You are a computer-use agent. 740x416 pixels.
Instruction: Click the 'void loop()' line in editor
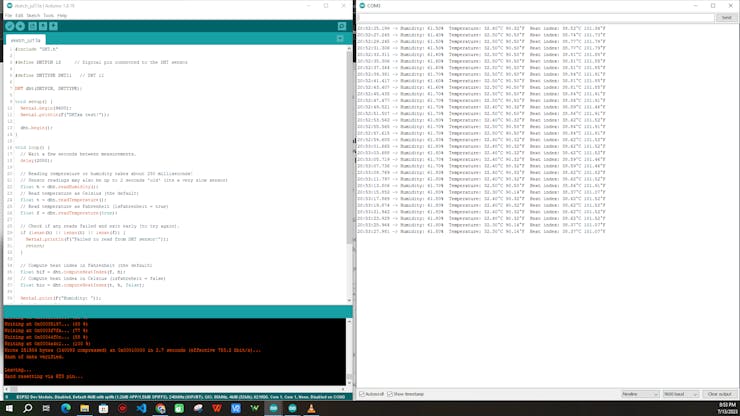[32, 147]
